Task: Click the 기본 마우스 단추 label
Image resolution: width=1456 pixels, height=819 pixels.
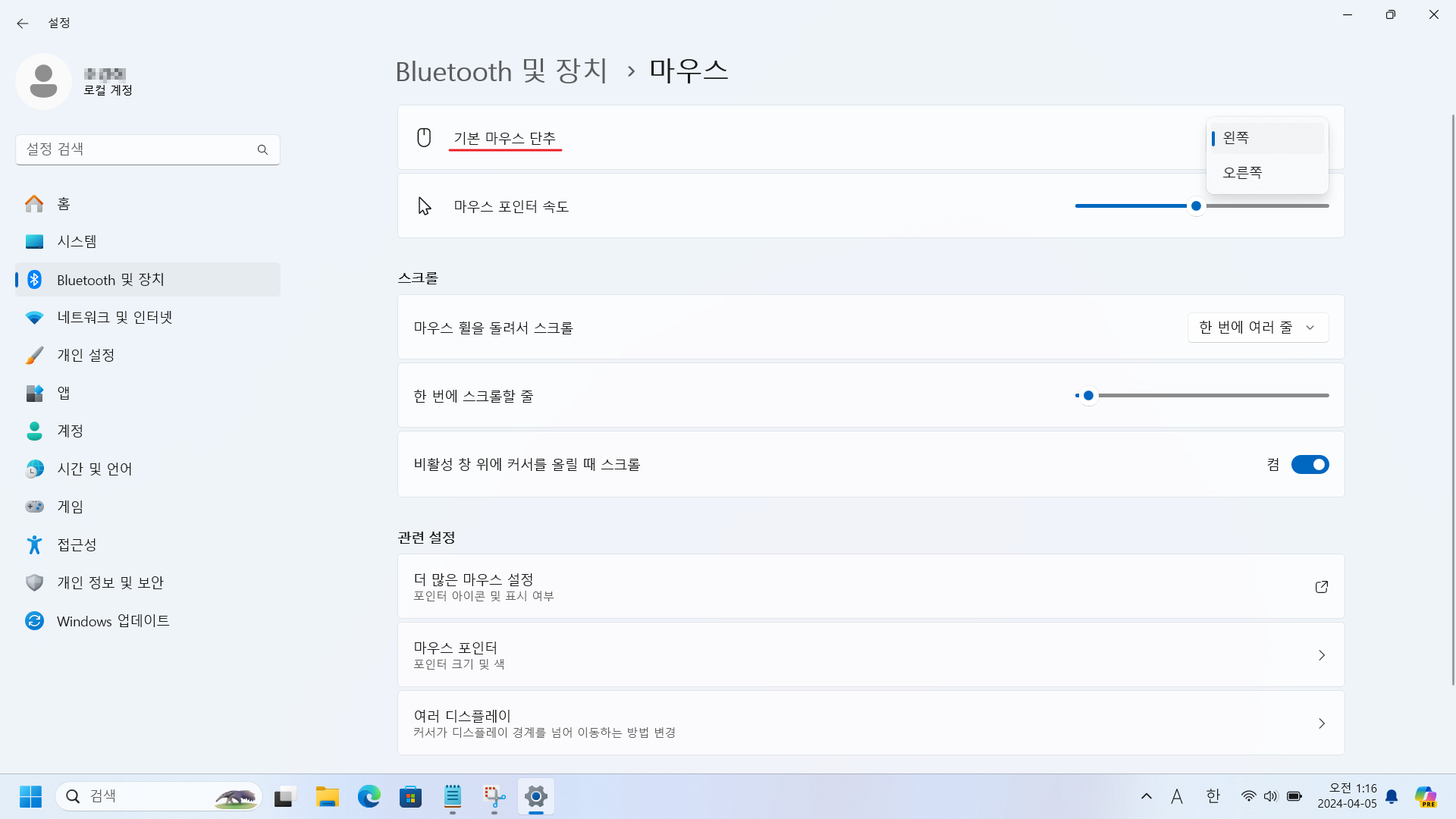Action: pyautogui.click(x=504, y=138)
